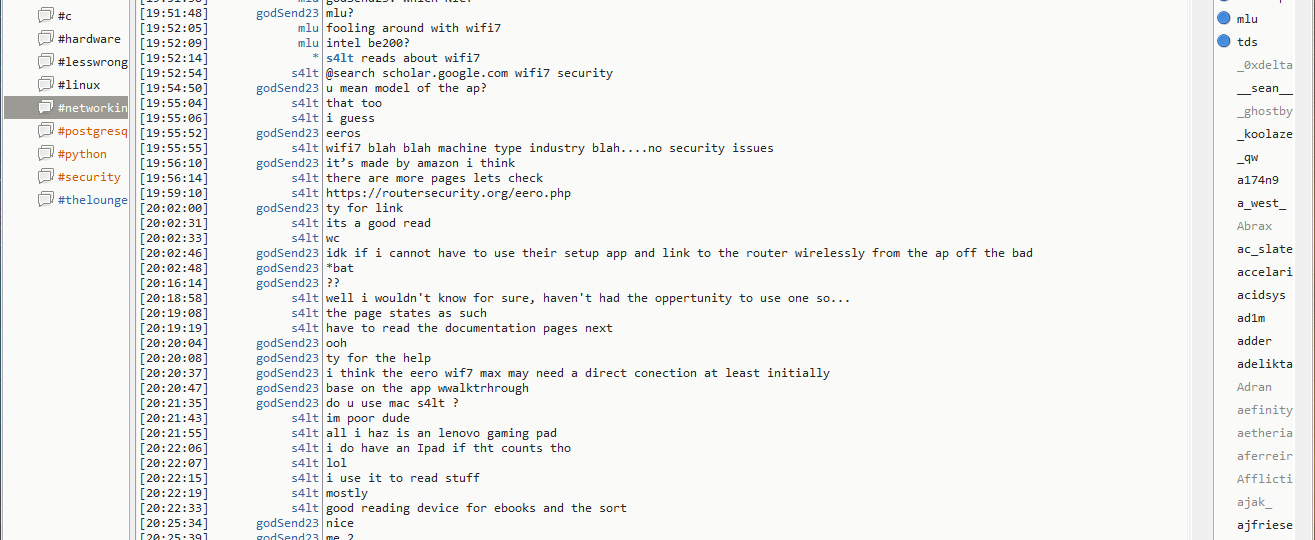Click the blue status dot next to mlu
The height and width of the screenshot is (540, 1315).
(x=1223, y=19)
